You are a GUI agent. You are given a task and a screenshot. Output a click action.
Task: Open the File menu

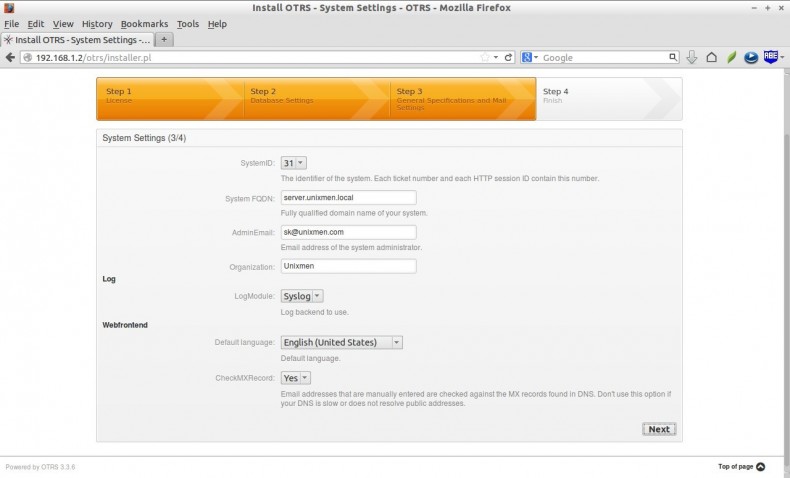11,24
